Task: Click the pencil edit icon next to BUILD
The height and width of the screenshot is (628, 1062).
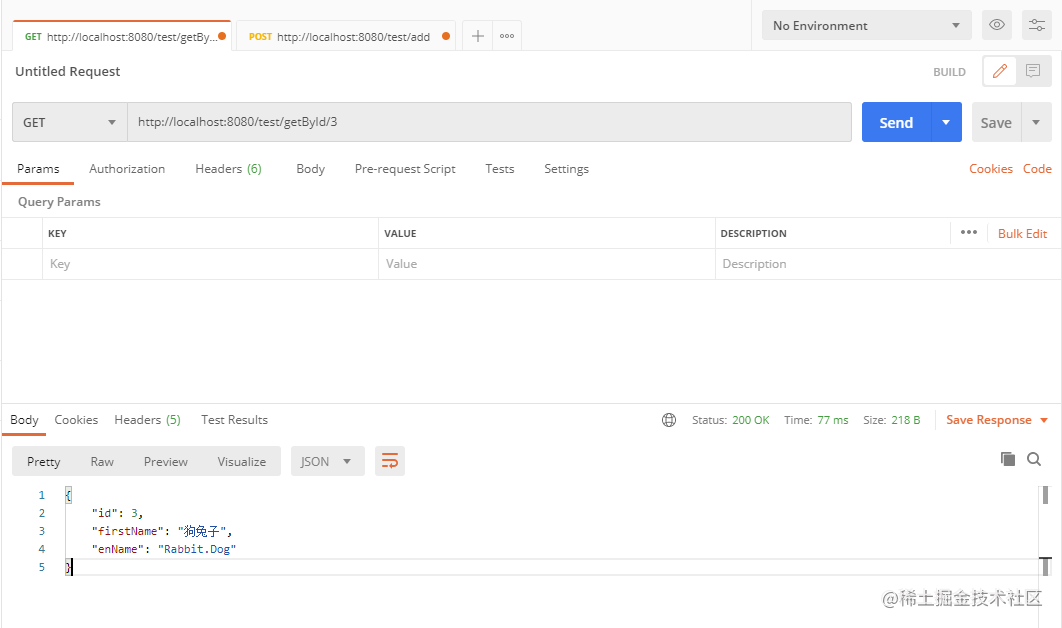Action: coord(1000,71)
